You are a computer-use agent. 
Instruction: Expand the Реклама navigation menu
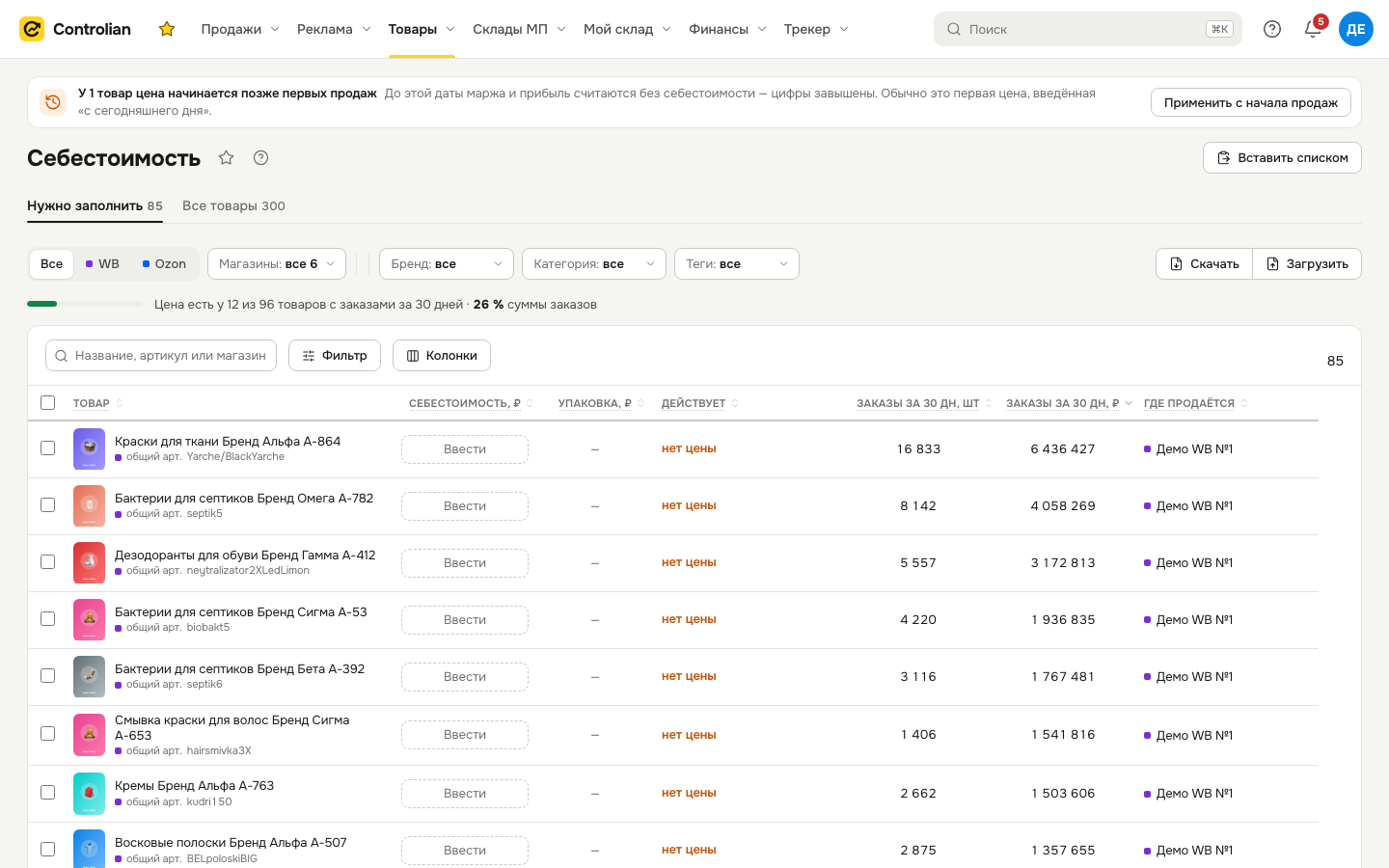point(334,29)
